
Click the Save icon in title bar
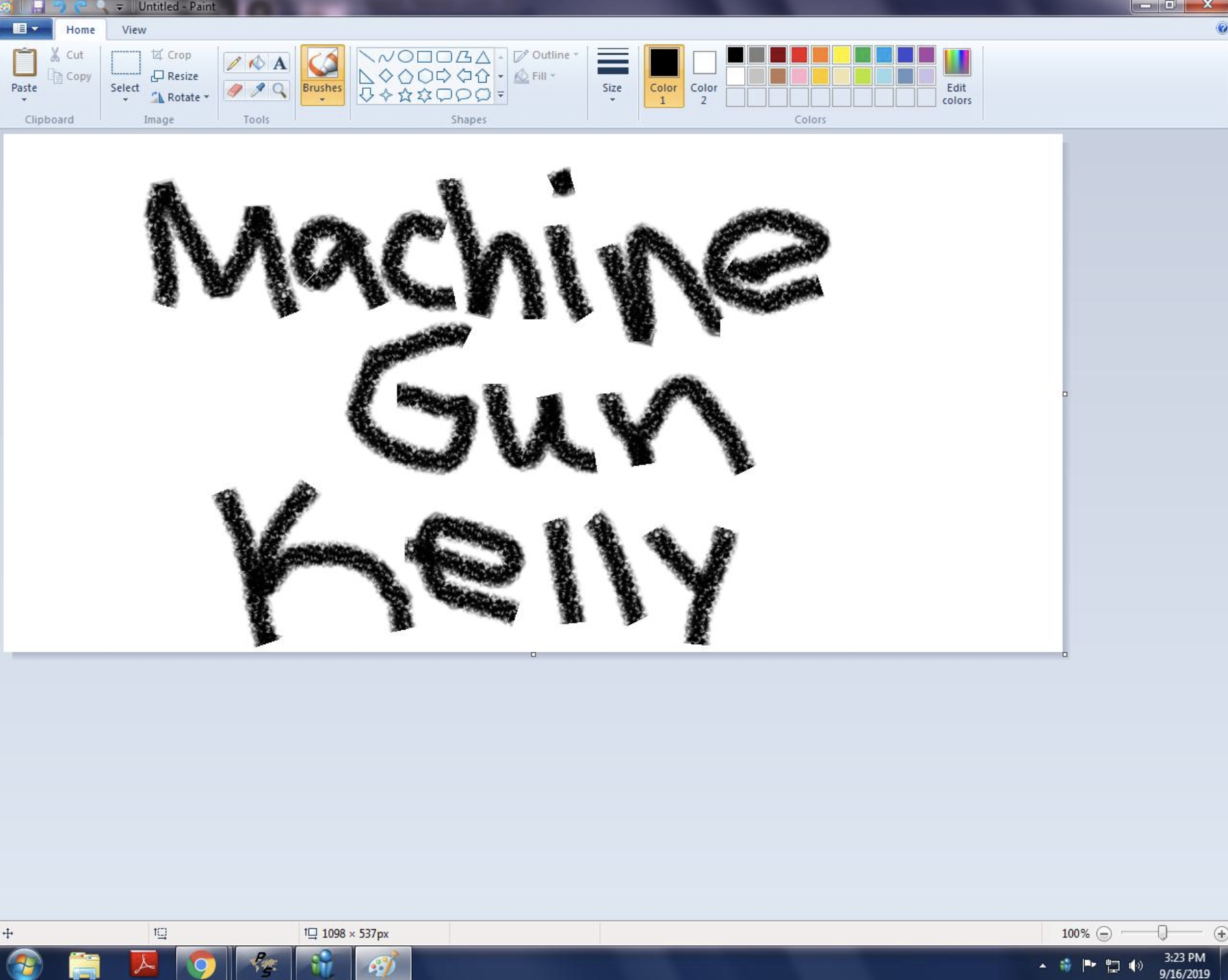pos(38,7)
